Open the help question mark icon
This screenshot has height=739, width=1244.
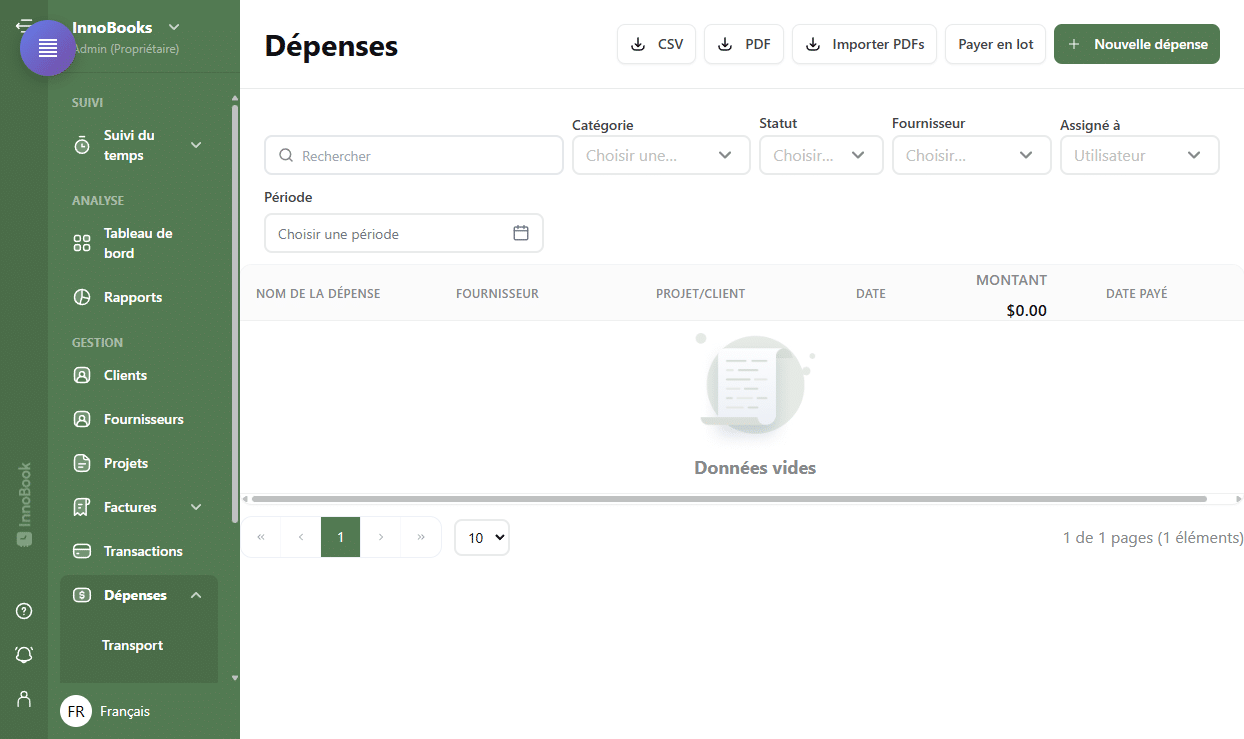(24, 611)
